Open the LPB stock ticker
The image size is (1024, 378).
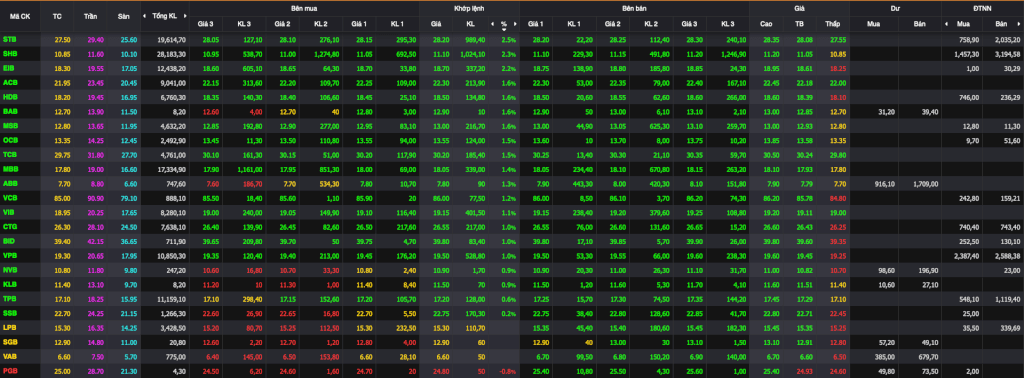click(x=10, y=327)
